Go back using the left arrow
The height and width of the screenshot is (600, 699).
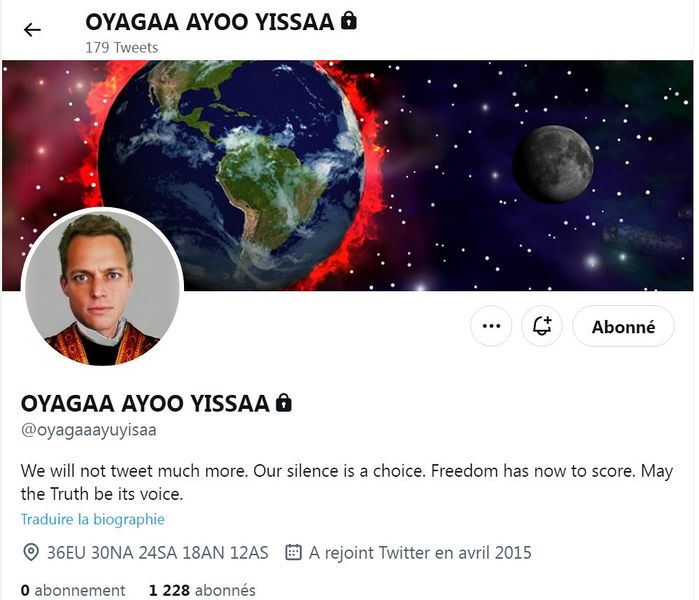pos(32,30)
